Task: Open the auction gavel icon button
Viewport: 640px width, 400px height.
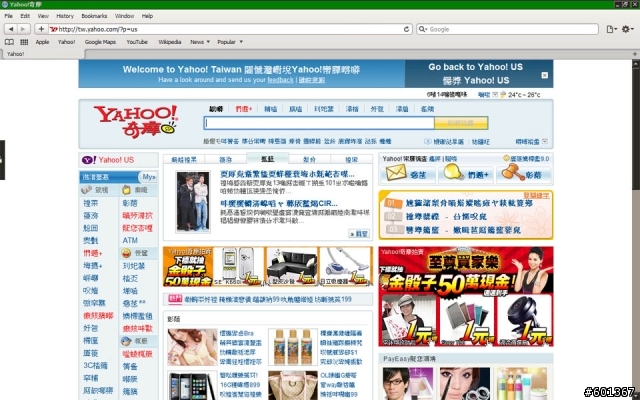Action: point(513,172)
